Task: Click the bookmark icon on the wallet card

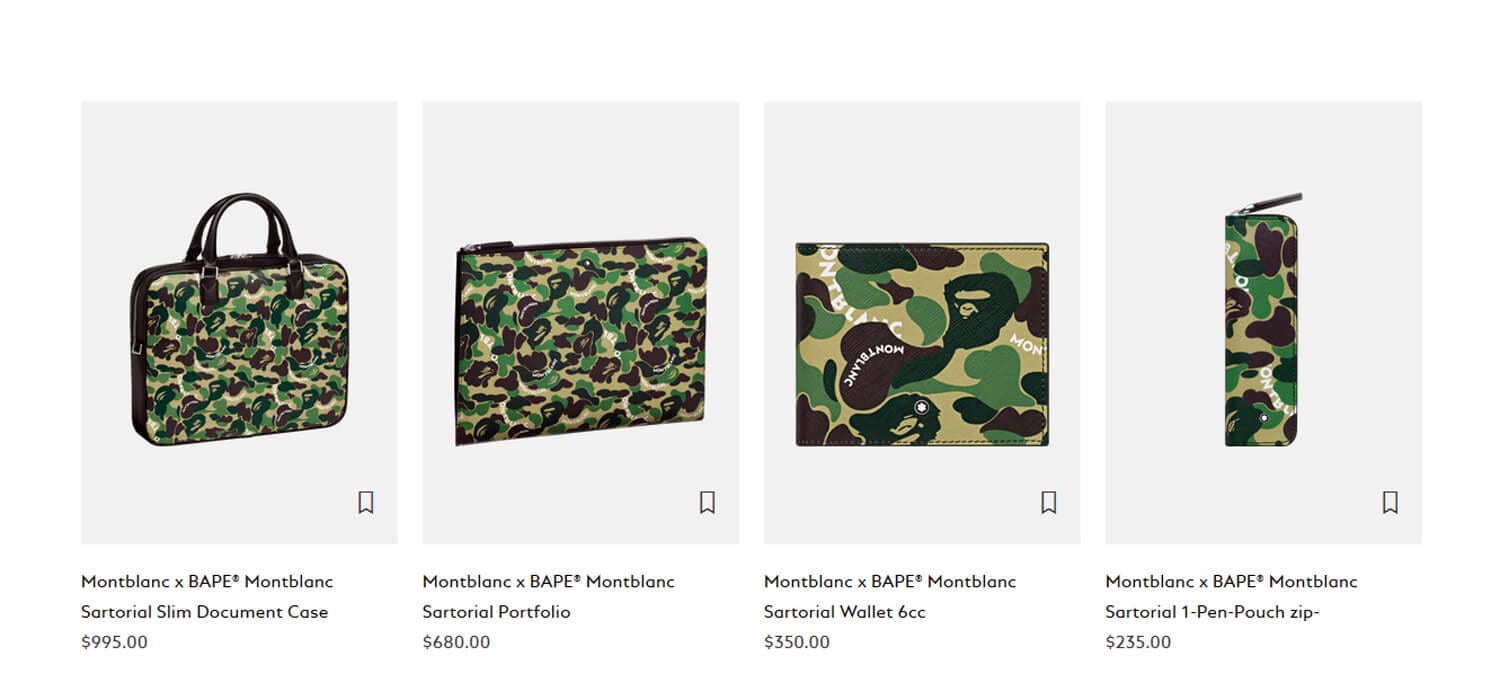Action: pyautogui.click(x=1048, y=503)
